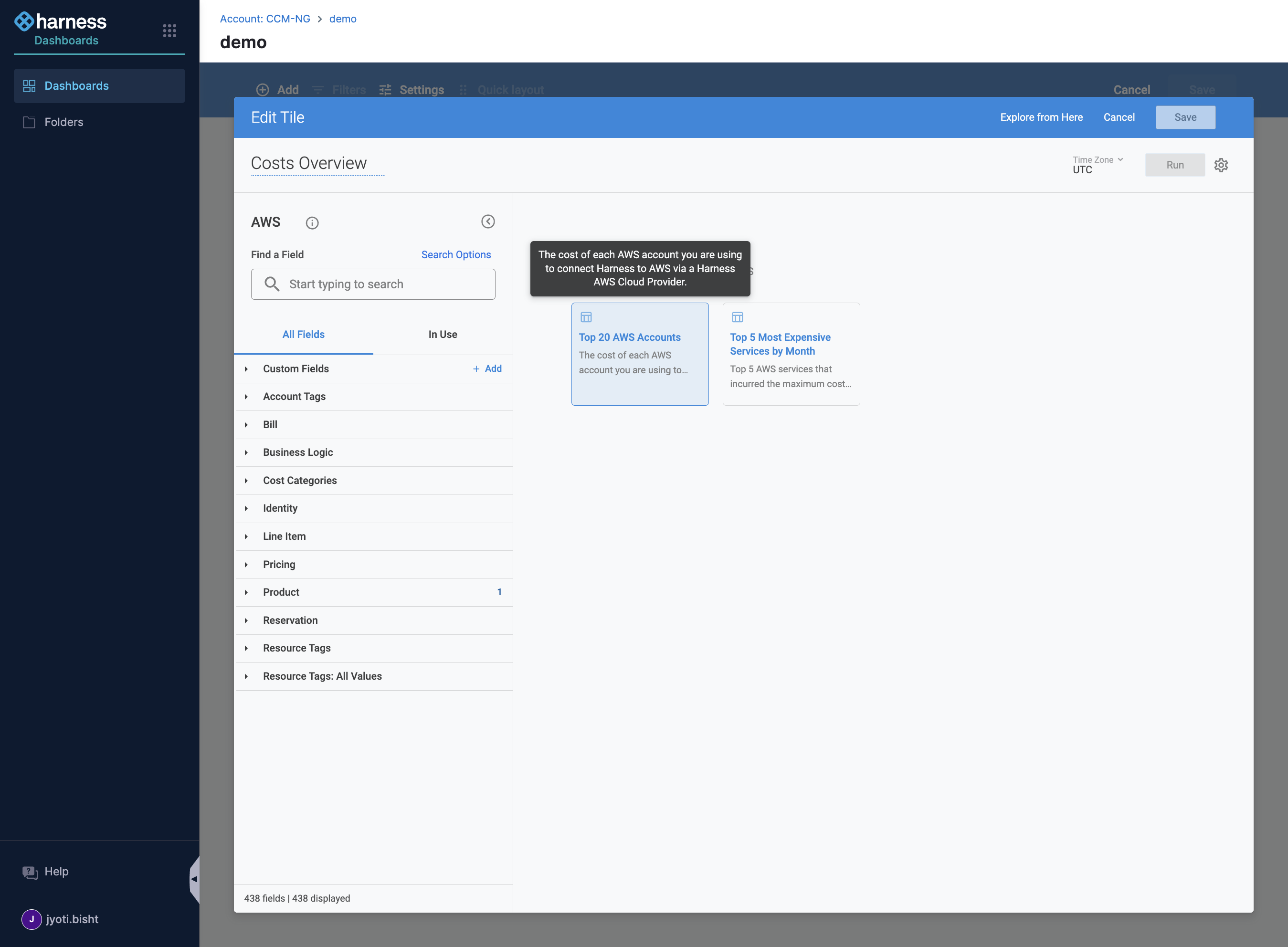Add a new custom field

point(487,368)
